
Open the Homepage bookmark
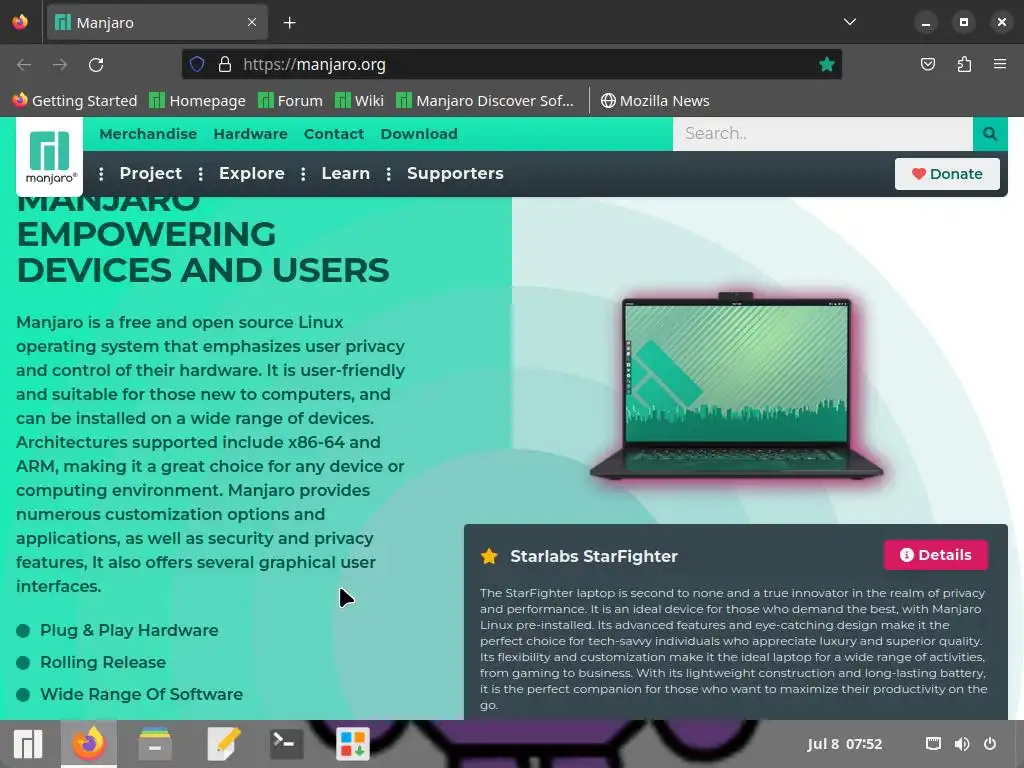coord(197,101)
